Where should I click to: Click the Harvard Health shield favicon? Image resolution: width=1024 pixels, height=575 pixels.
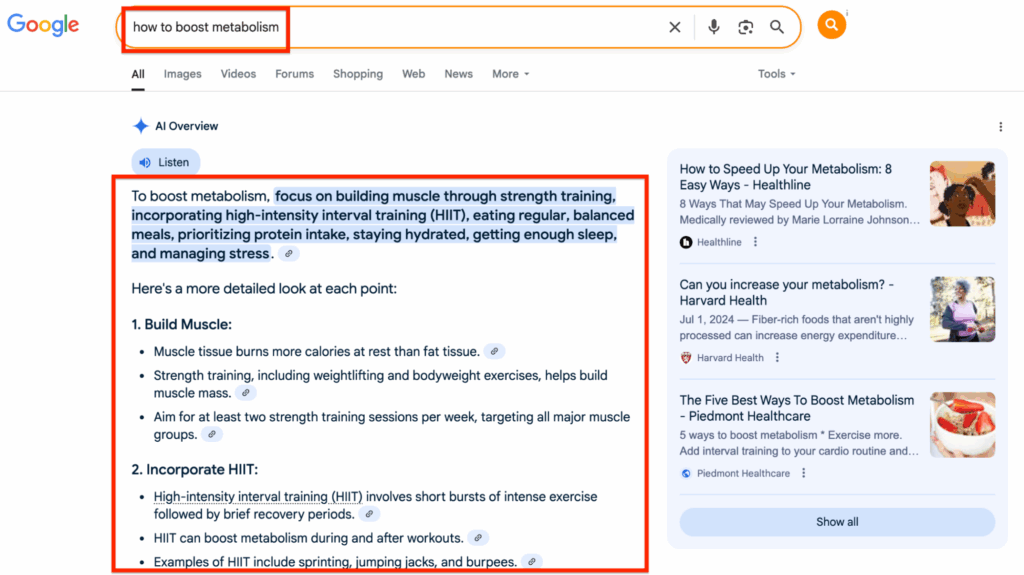coord(686,358)
